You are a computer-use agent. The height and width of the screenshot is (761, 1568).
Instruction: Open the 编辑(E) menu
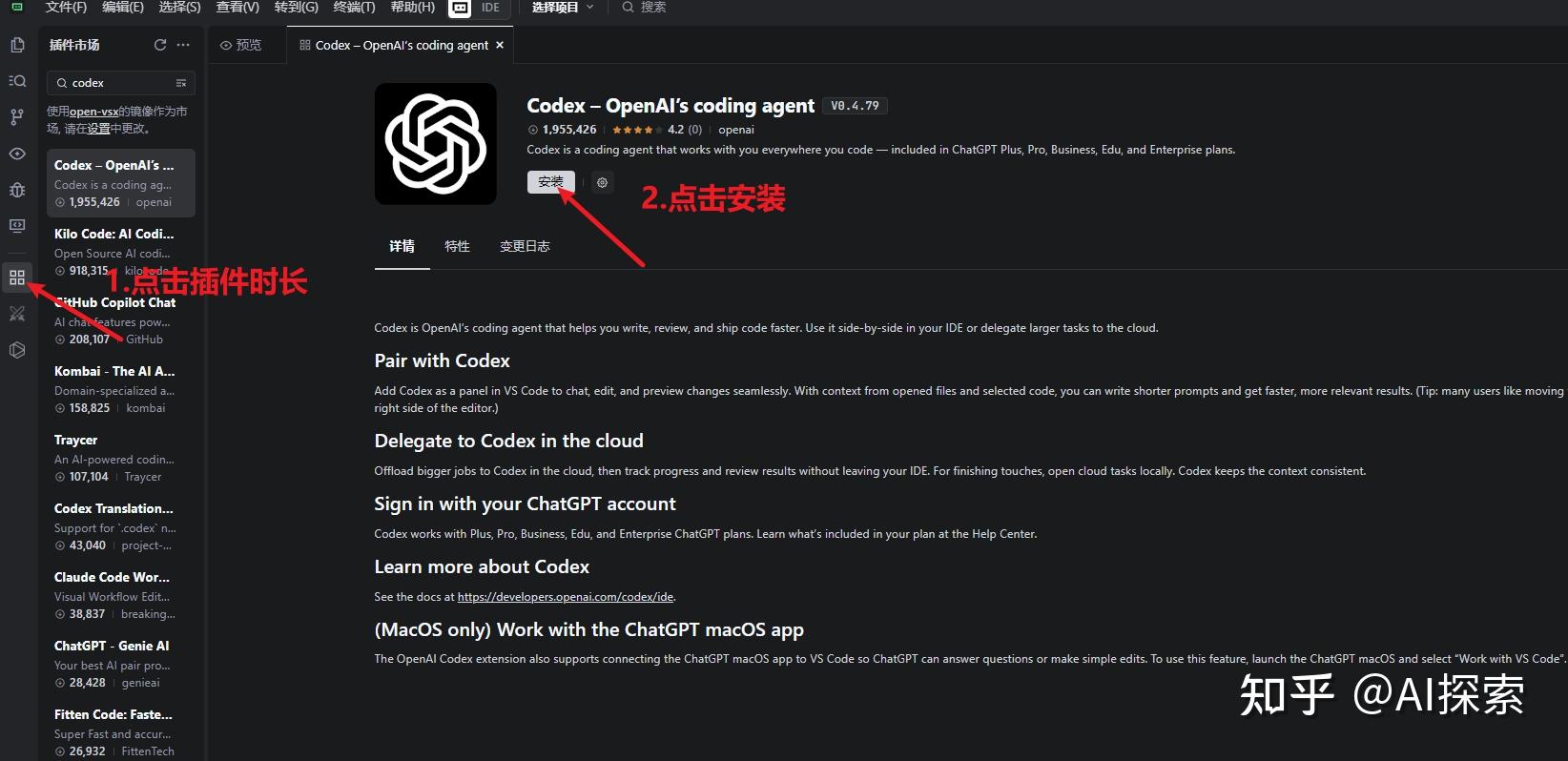[x=123, y=7]
